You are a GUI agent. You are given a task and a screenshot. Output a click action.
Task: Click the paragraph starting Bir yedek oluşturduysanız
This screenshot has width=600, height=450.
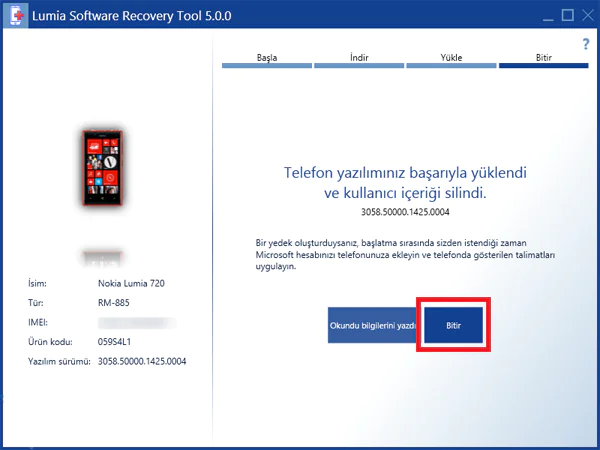coord(405,254)
